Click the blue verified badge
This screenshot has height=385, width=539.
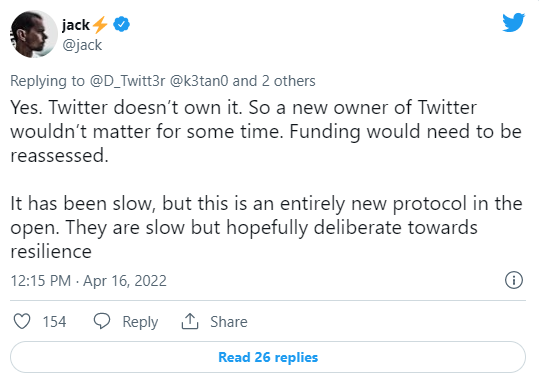click(x=121, y=24)
